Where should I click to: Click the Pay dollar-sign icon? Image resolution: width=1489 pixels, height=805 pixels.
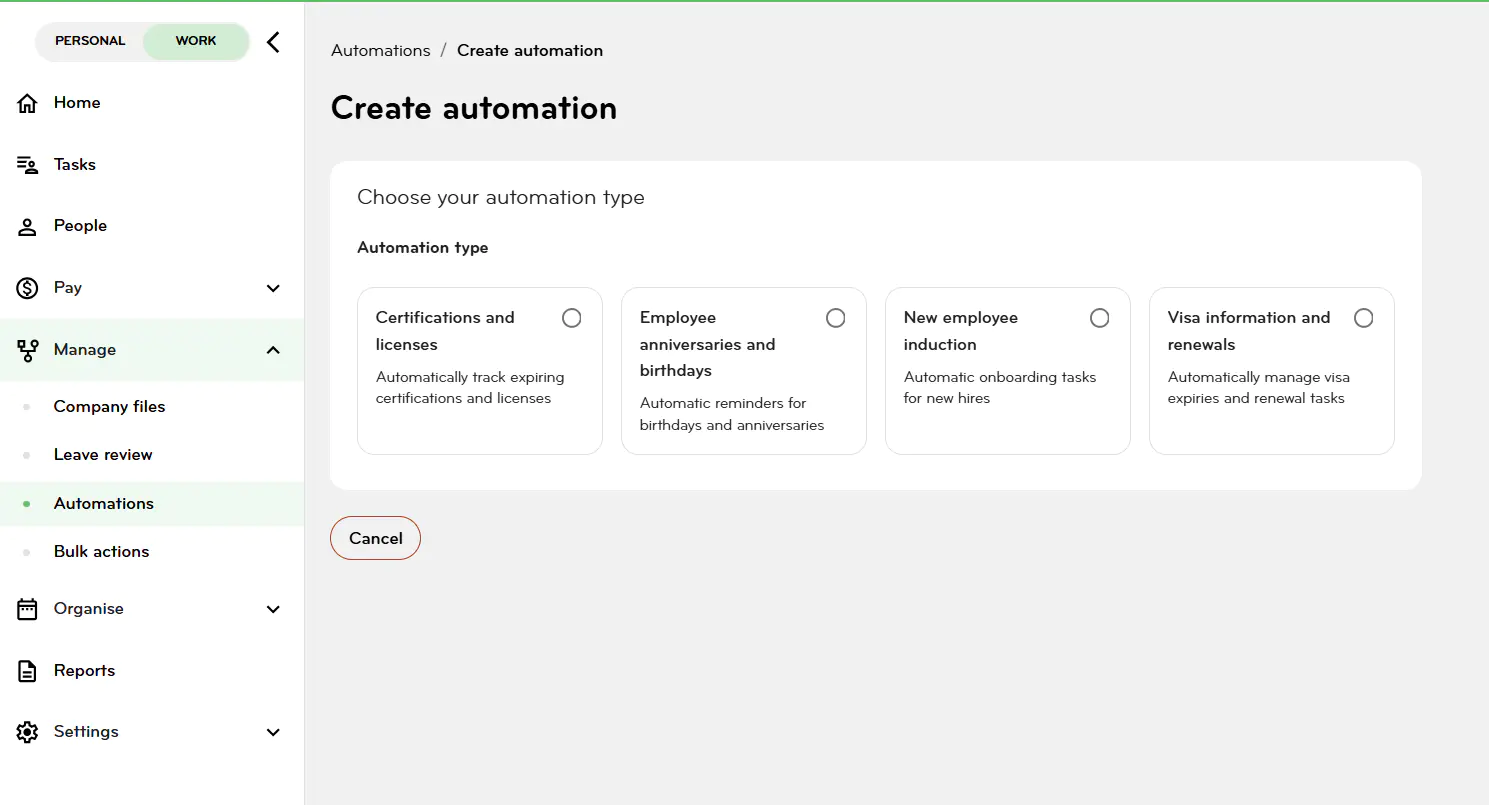[x=27, y=288]
